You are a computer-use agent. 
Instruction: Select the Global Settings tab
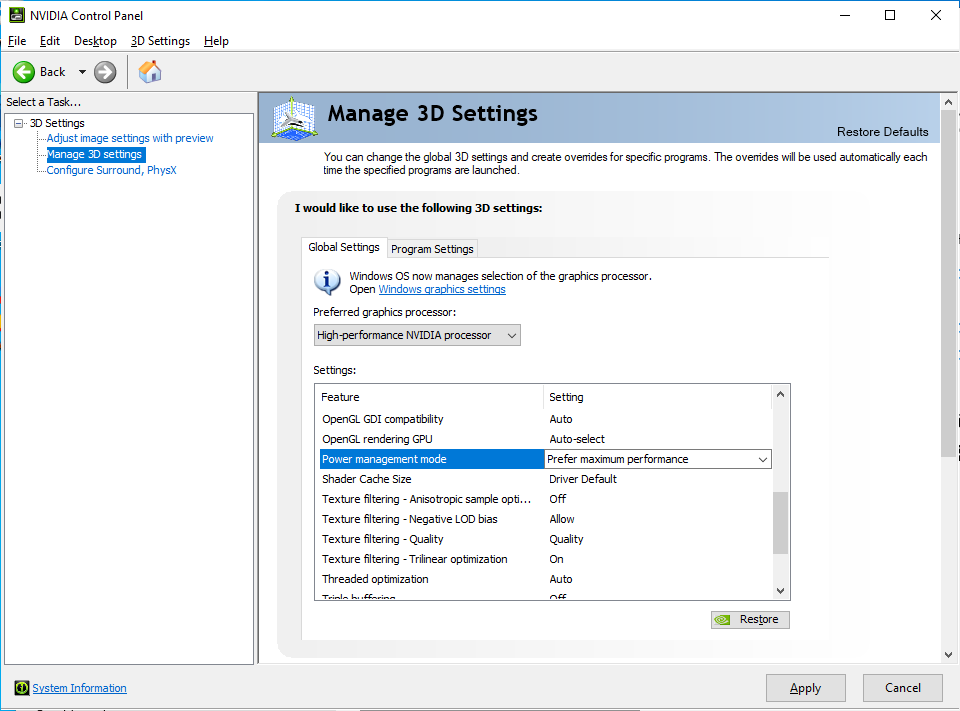343,247
